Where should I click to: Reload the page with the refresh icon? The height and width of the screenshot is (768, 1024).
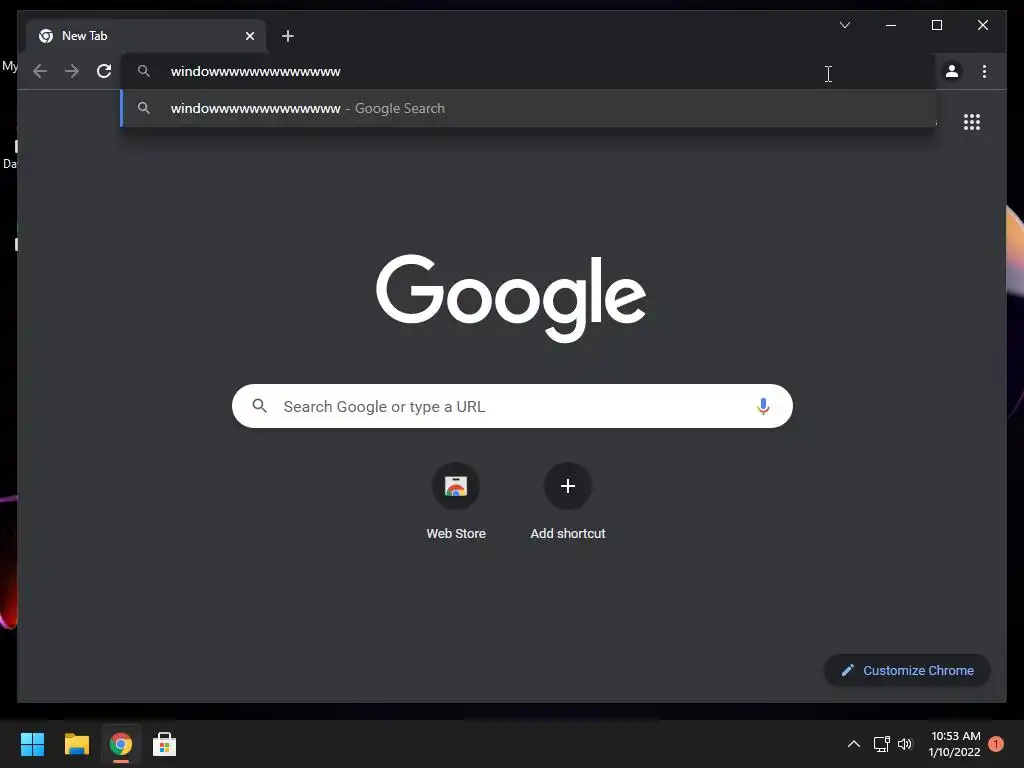[x=104, y=71]
